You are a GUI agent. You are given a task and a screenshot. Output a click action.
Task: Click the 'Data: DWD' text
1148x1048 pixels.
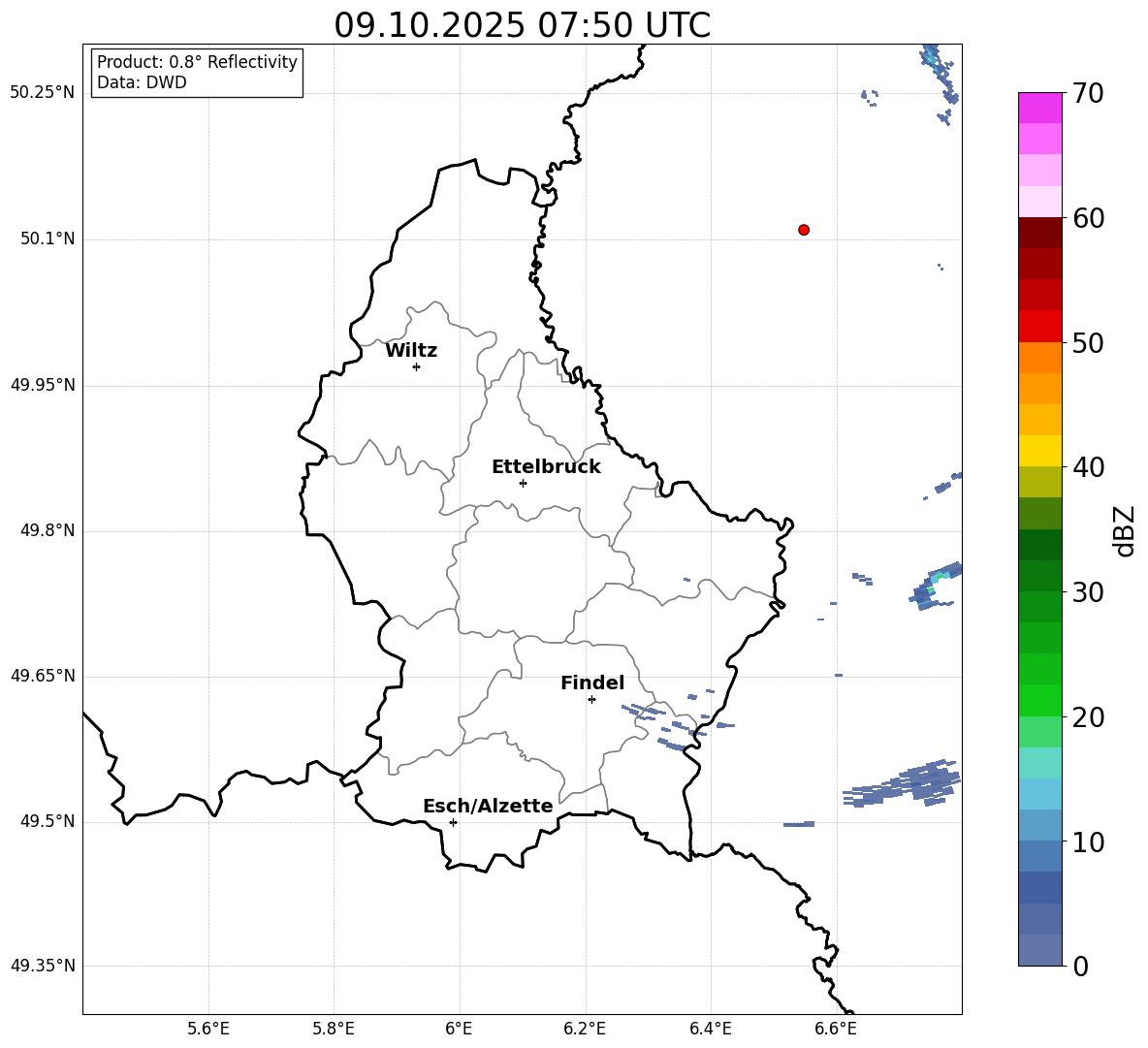point(142,82)
